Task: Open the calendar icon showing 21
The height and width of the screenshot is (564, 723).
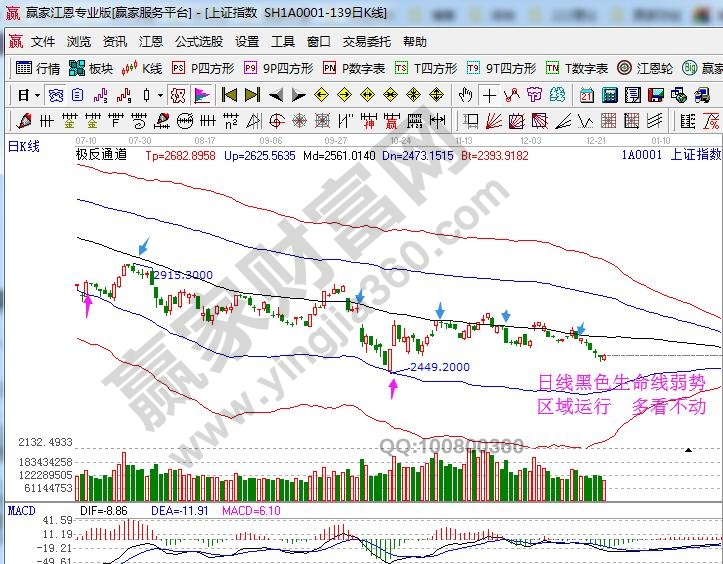Action: coord(586,96)
